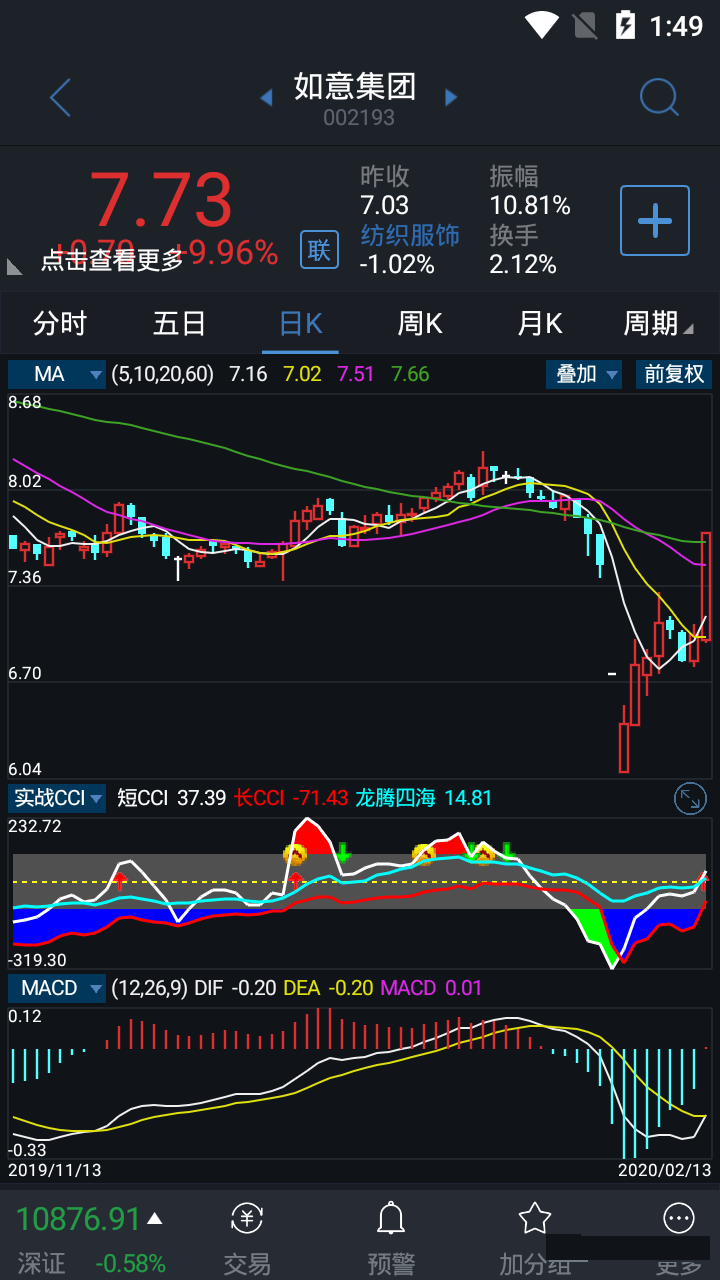Tap the corner triangle expander beside price
The height and width of the screenshot is (1280, 720).
(15, 266)
